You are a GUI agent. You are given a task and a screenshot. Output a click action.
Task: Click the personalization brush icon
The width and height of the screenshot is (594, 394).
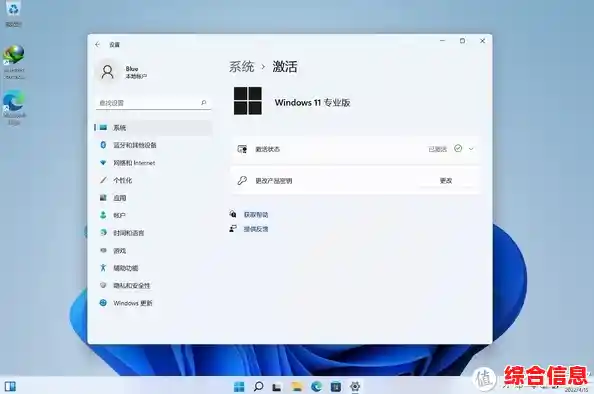103,180
